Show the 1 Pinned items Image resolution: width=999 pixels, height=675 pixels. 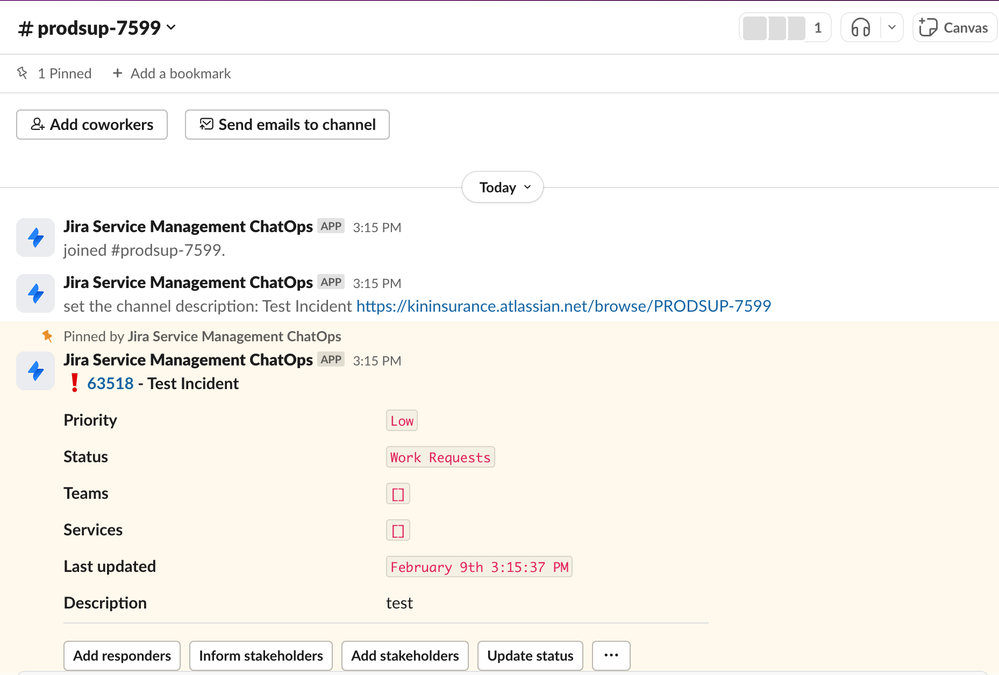(x=55, y=73)
